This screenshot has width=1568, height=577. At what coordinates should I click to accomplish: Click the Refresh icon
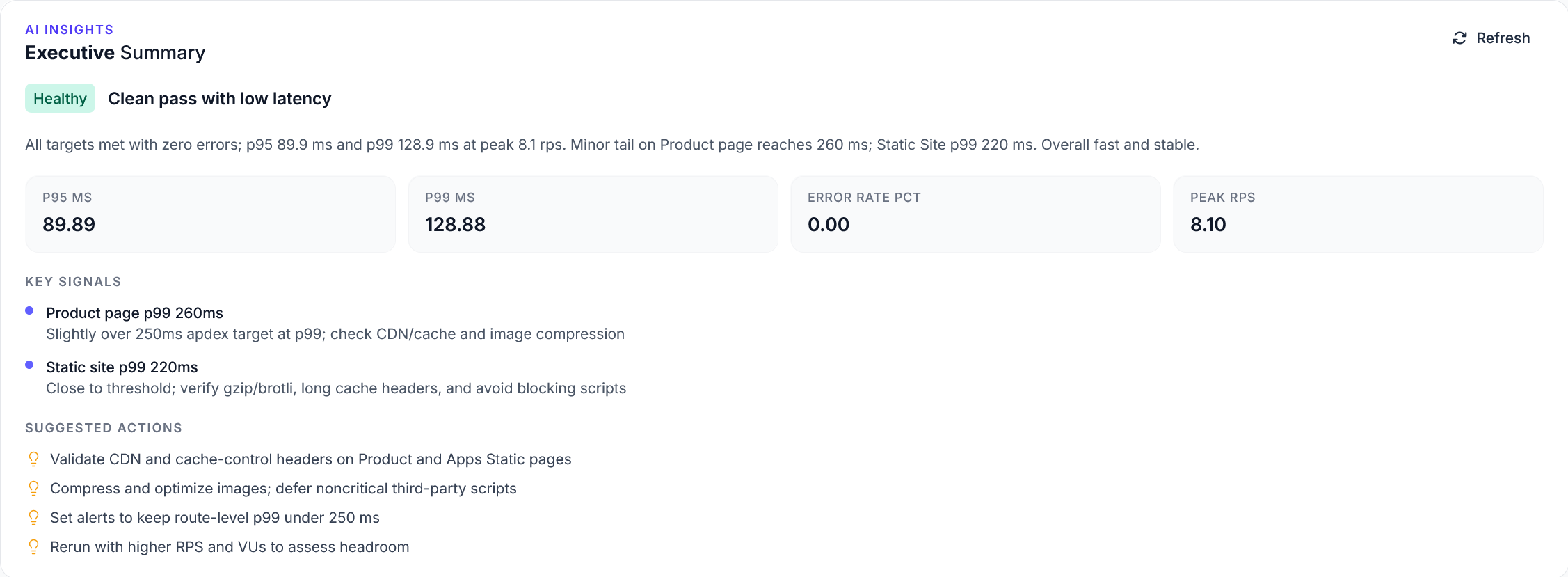[1459, 38]
